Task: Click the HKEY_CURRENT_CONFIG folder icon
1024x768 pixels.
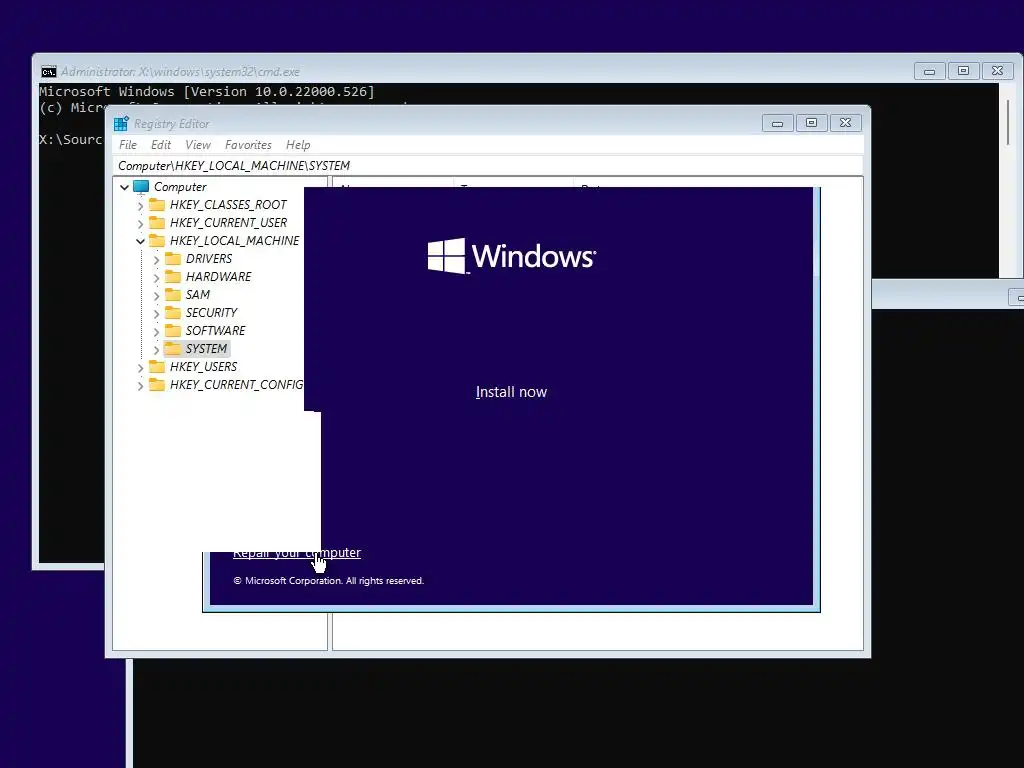Action: [157, 385]
